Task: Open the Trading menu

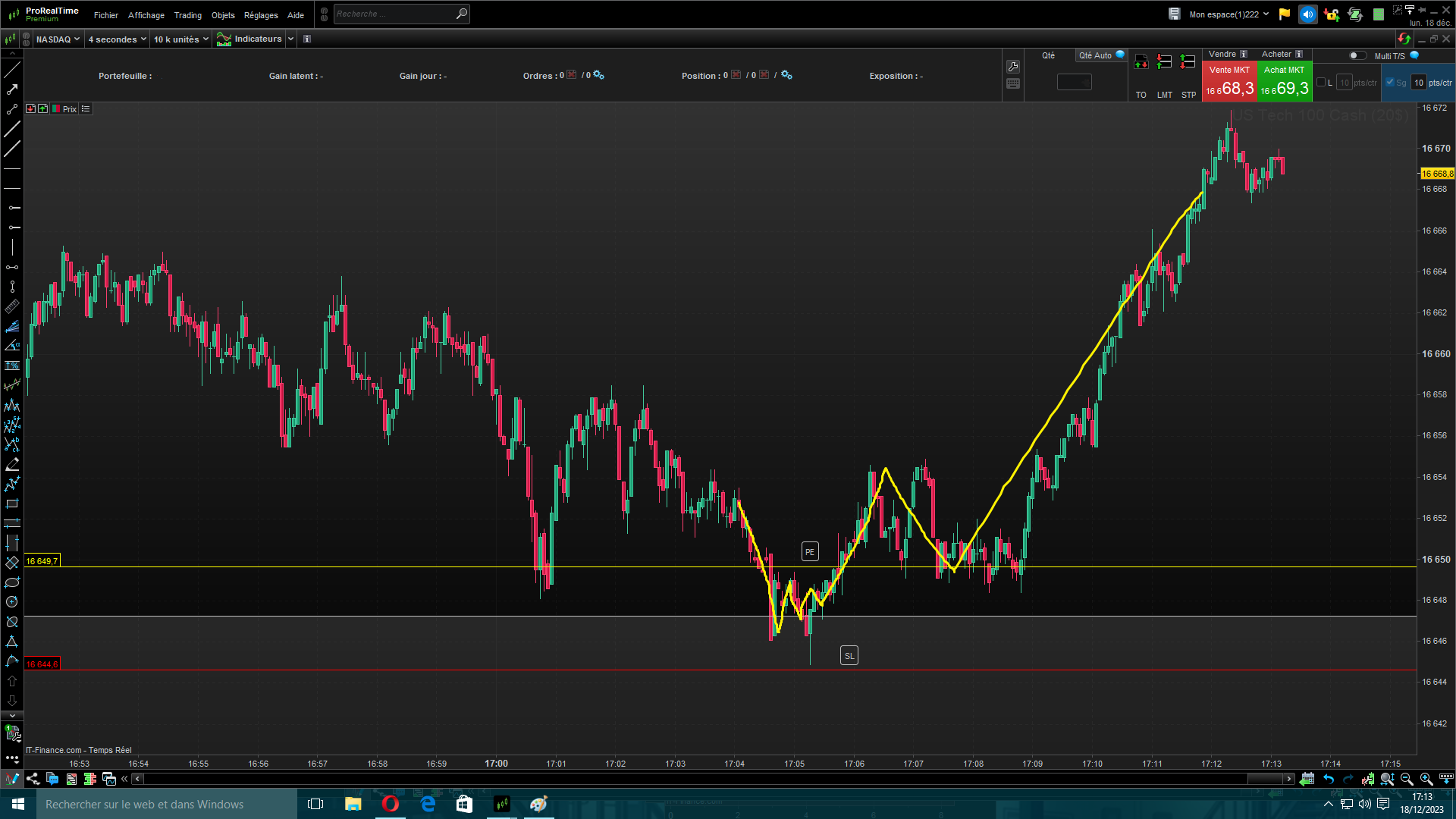Action: tap(187, 15)
